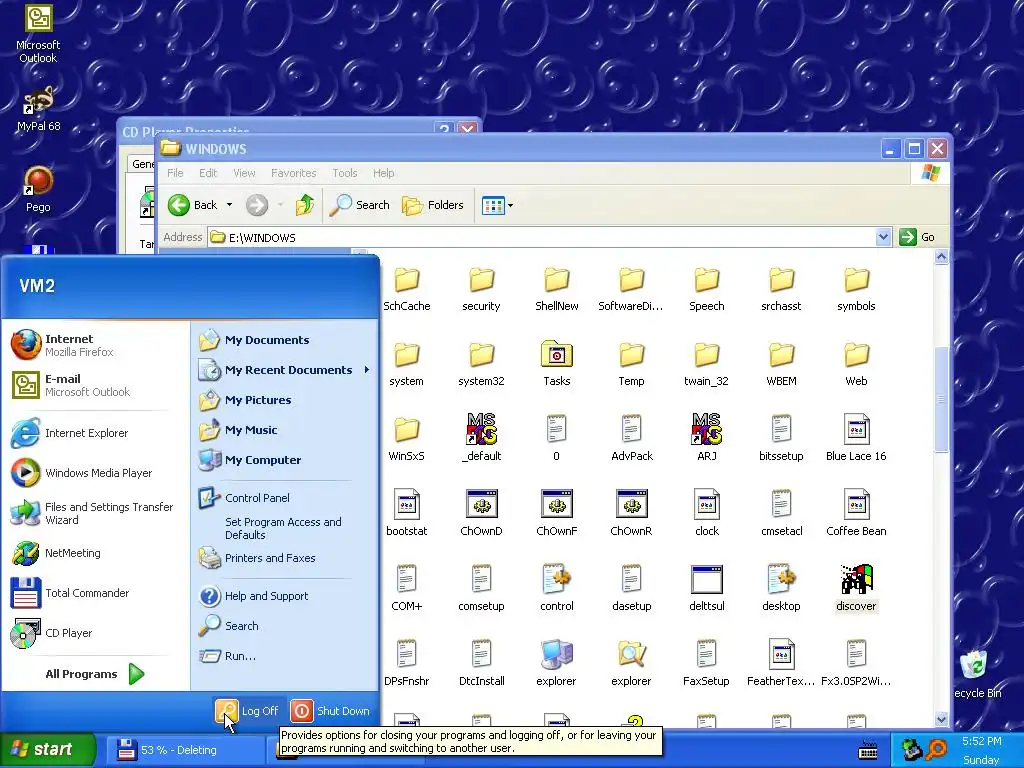The height and width of the screenshot is (768, 1024).
Task: Click the Up folder toolbar button
Action: 304,205
